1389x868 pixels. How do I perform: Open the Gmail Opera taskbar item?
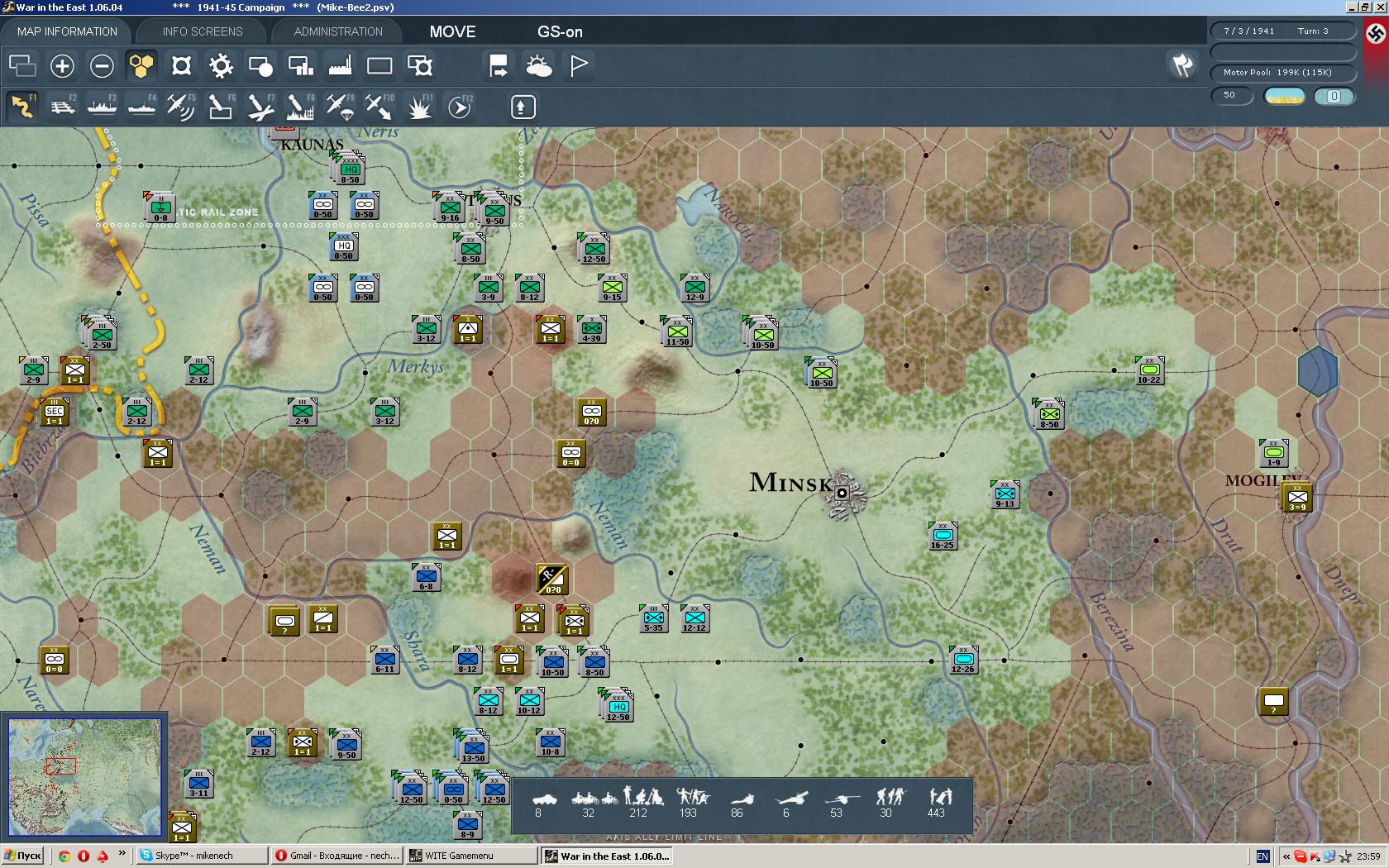(x=337, y=856)
